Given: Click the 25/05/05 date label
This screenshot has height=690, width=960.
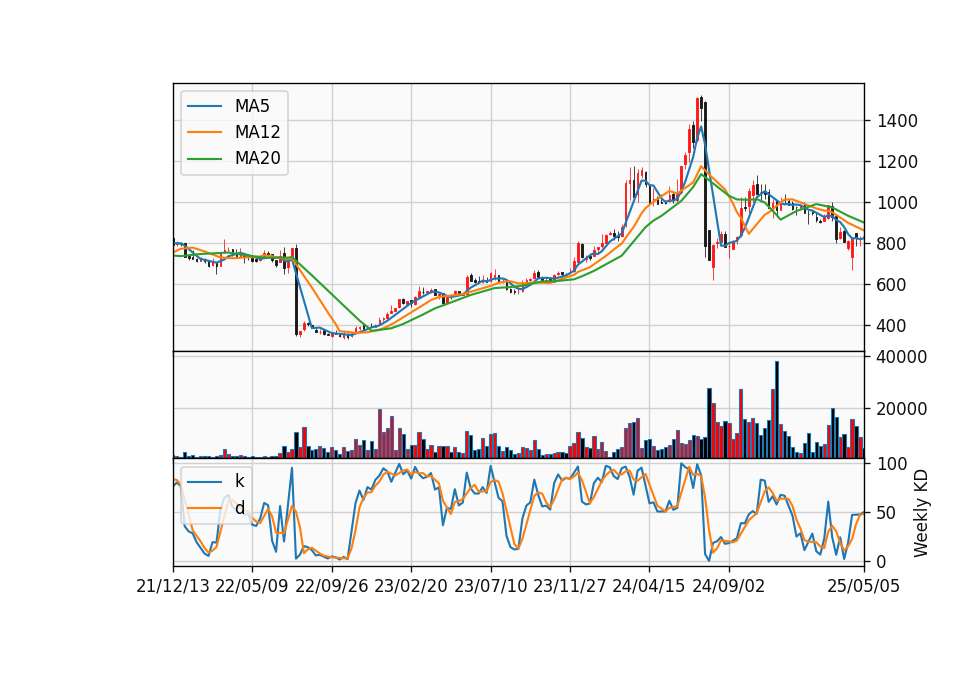Looking at the screenshot, I should tap(864, 587).
